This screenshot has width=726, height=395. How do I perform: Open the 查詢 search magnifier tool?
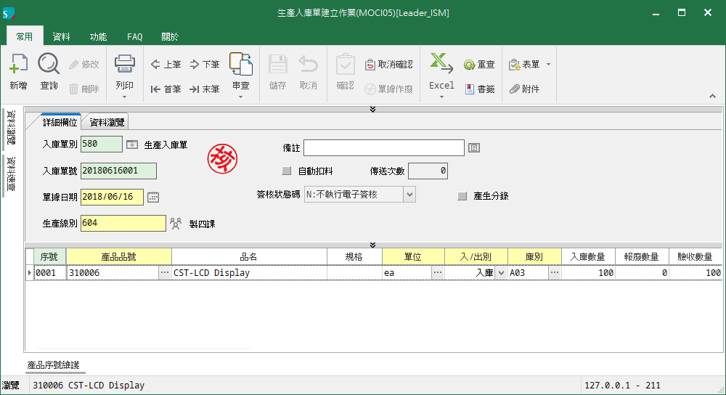click(49, 63)
